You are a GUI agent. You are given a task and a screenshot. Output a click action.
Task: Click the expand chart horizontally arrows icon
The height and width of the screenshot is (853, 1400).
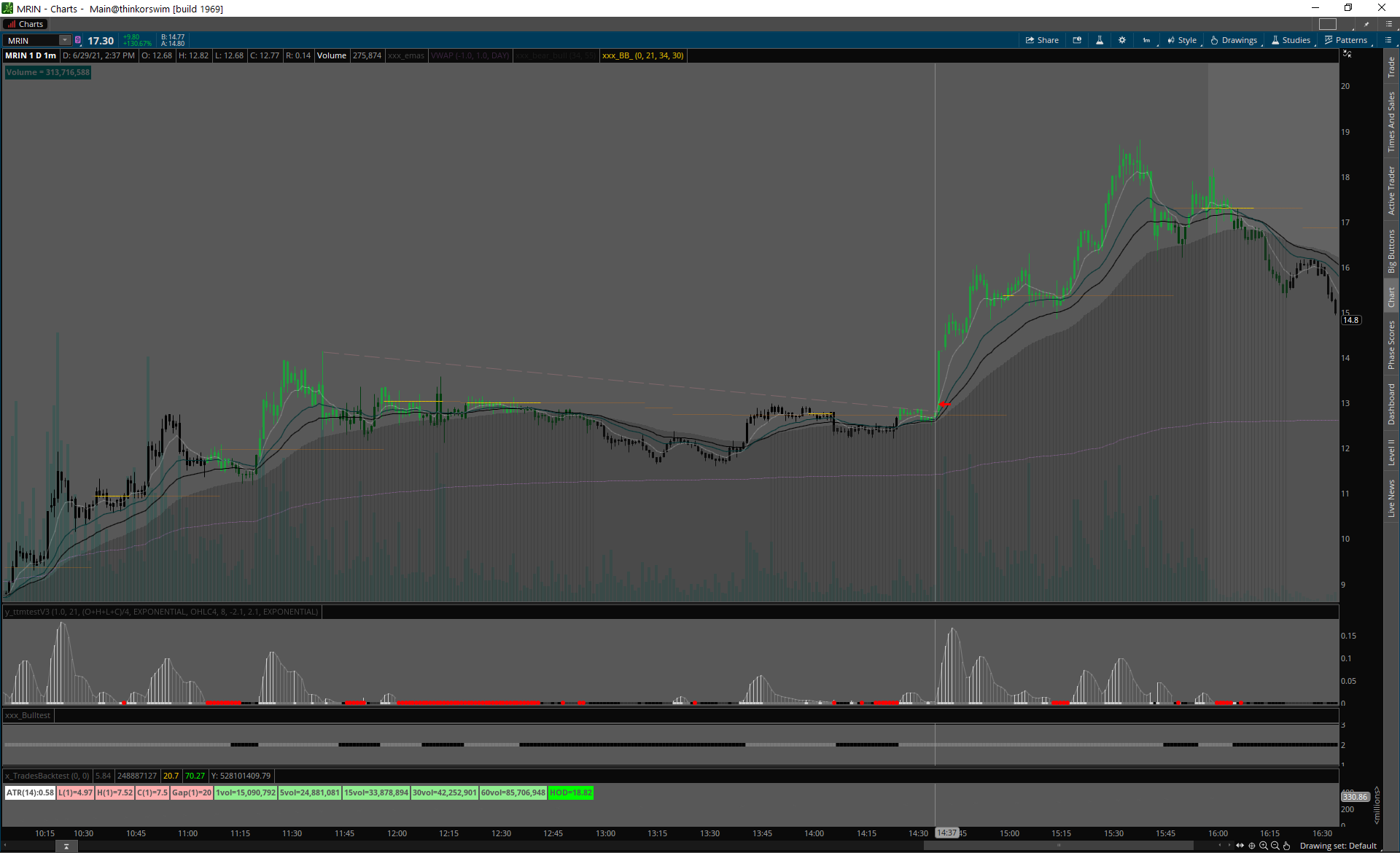[1240, 846]
